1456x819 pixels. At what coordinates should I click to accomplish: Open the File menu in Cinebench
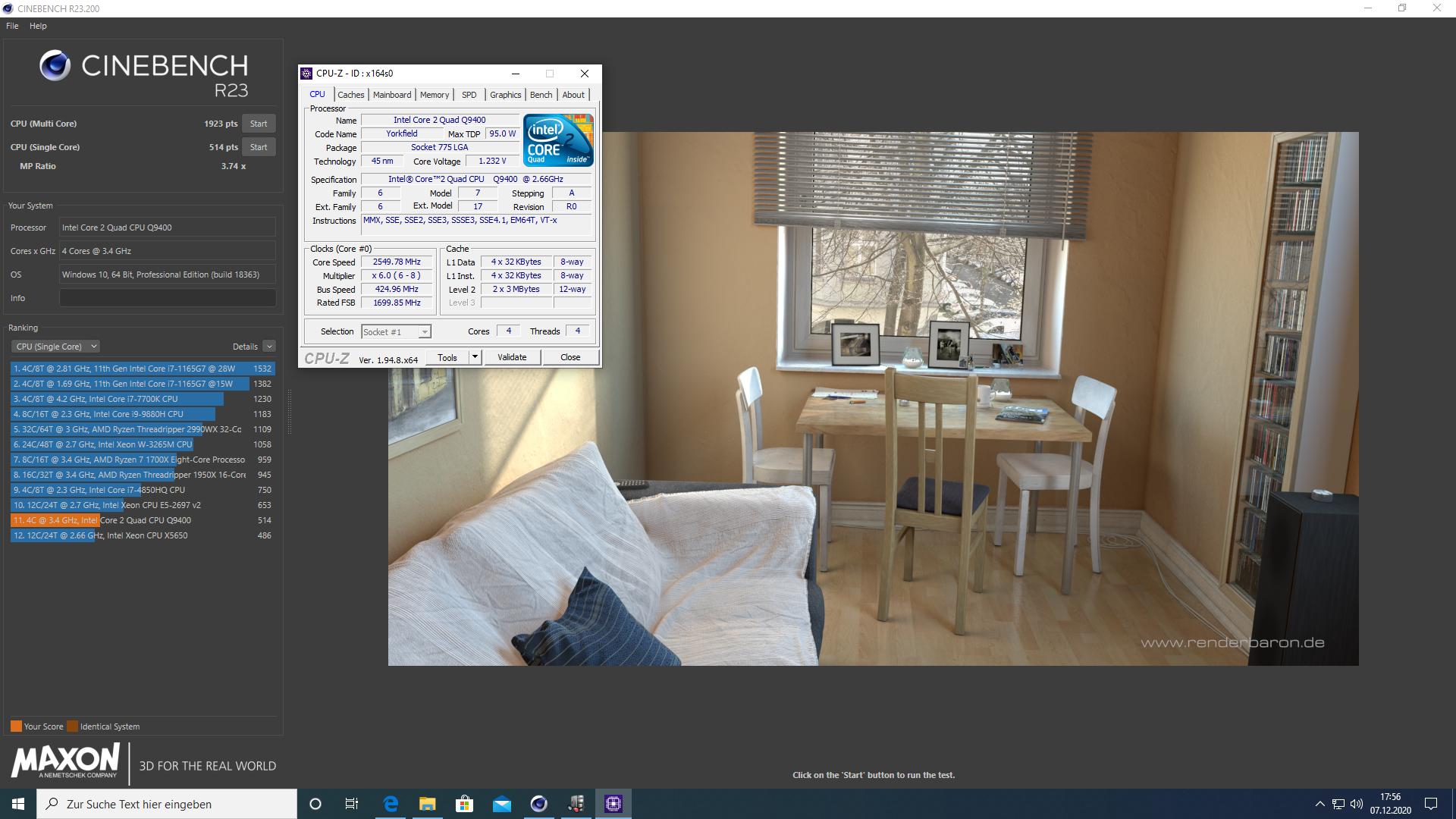click(12, 26)
